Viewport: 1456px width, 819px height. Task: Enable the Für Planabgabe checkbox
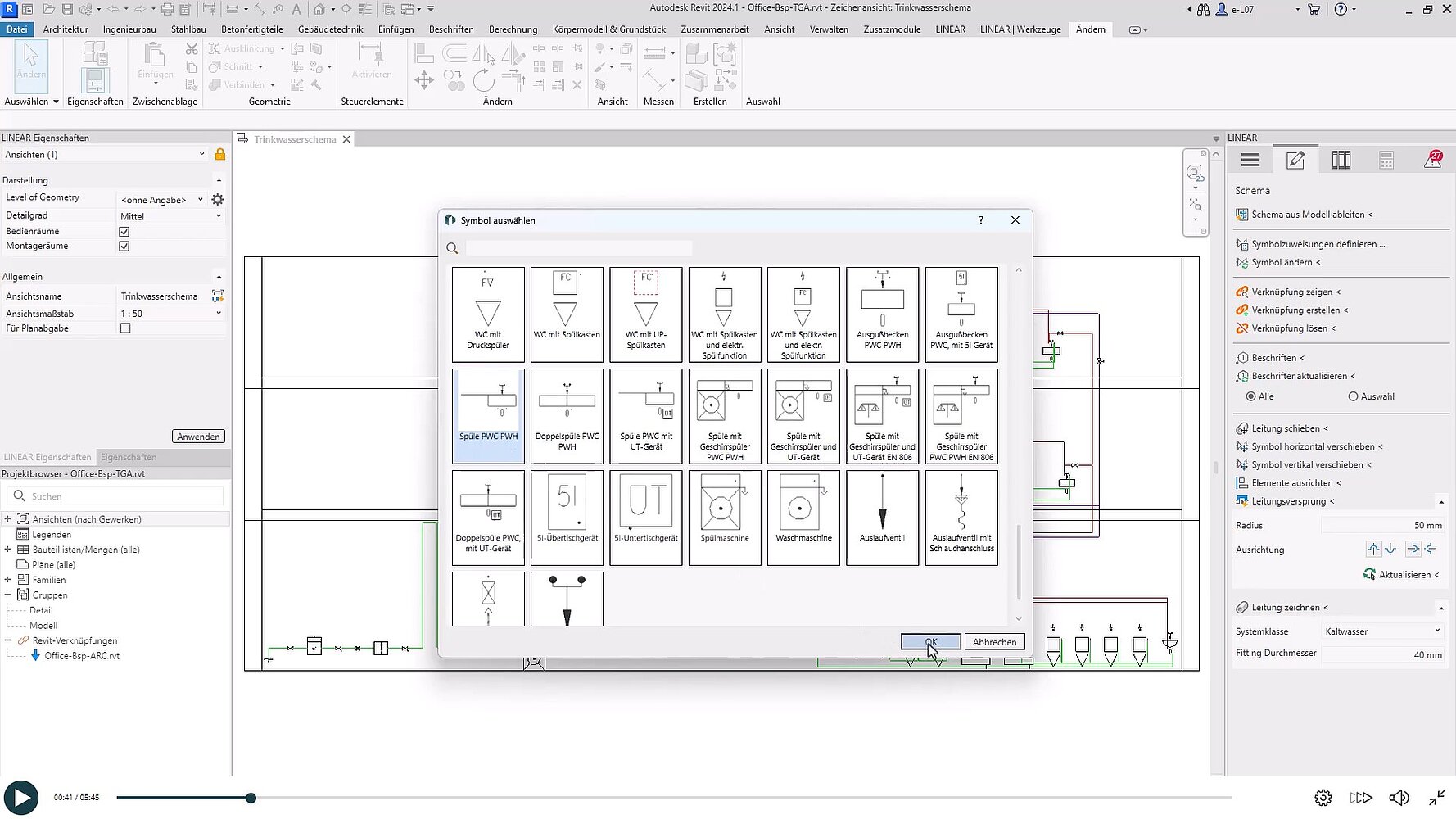125,328
